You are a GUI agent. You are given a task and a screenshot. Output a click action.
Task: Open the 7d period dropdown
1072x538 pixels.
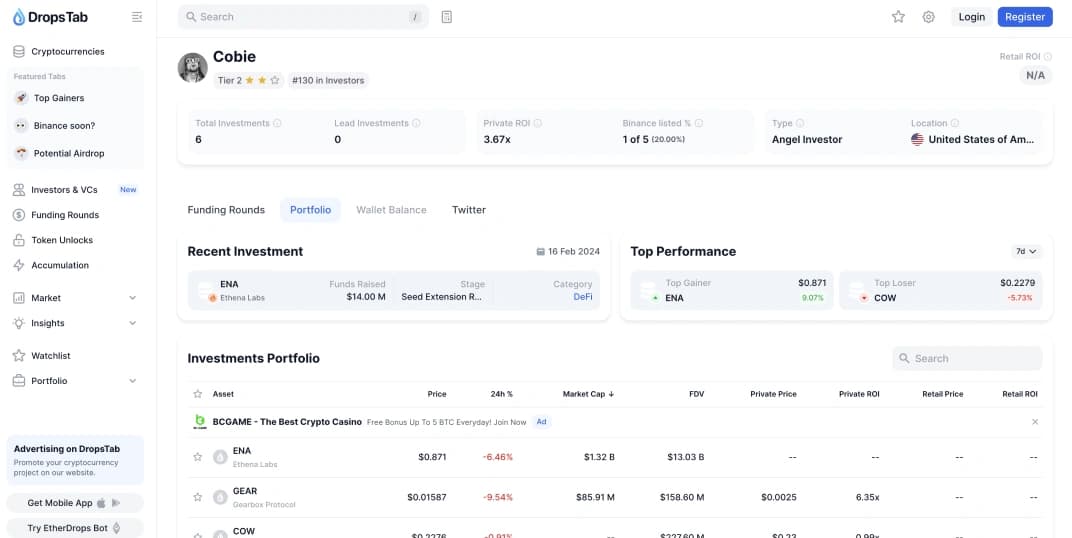tap(1026, 252)
